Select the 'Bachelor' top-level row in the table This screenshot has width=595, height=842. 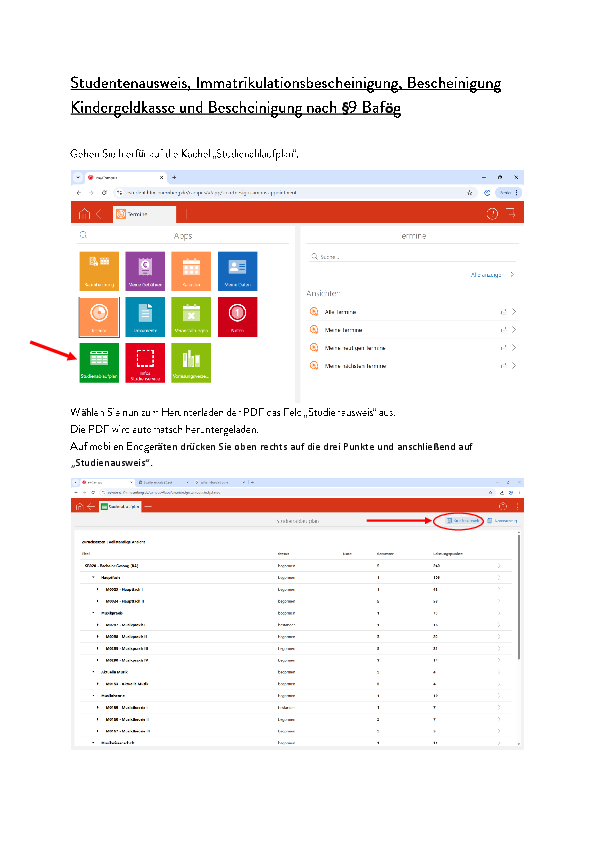click(296, 565)
